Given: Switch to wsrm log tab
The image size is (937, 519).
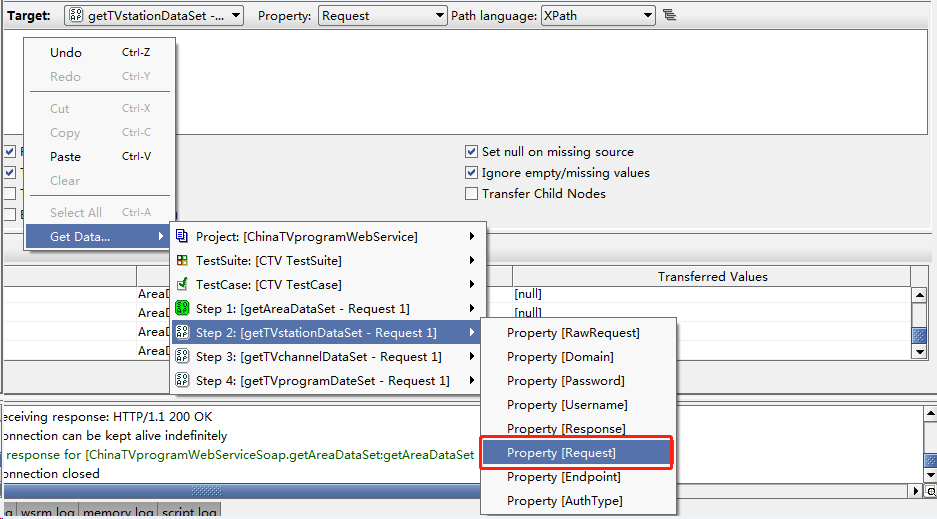Looking at the screenshot, I should point(47,512).
